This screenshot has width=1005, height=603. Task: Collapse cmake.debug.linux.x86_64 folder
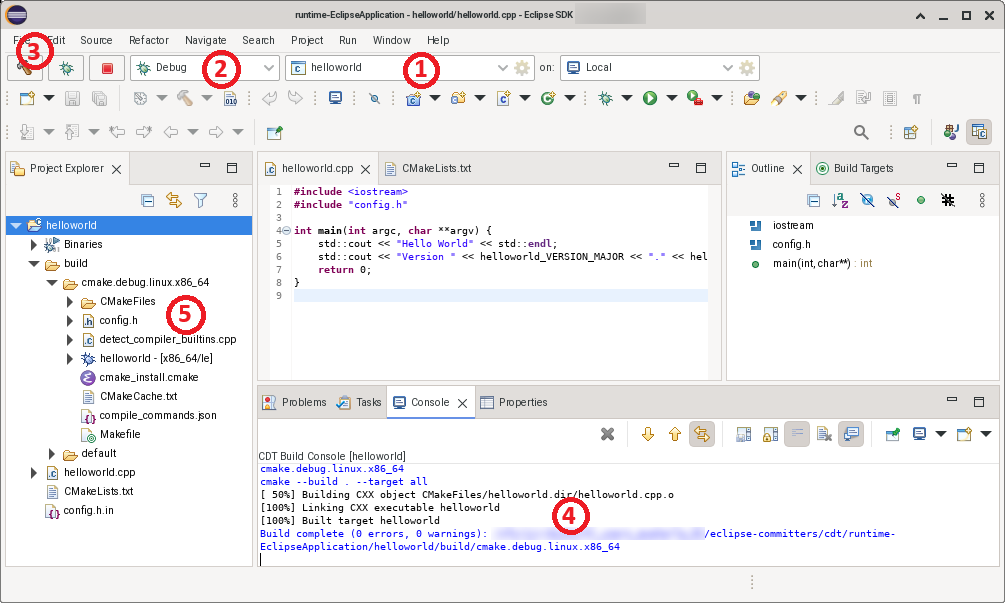pos(52,283)
